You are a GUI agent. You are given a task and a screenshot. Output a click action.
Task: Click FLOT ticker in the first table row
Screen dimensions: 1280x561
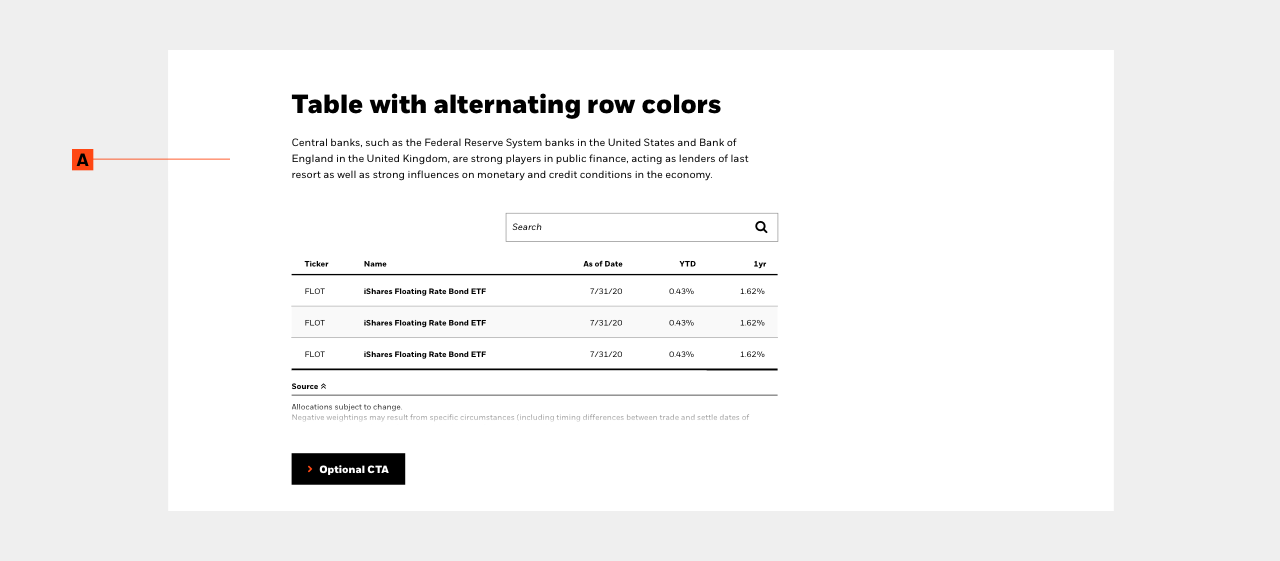[315, 291]
